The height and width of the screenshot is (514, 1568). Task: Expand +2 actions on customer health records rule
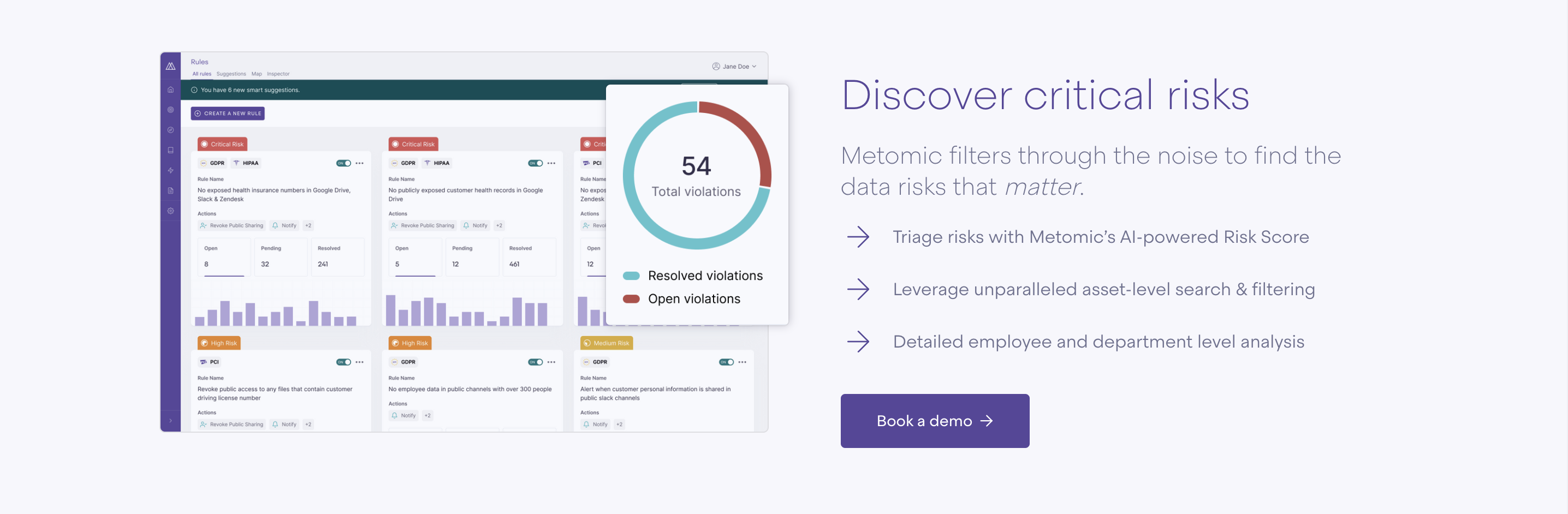click(x=499, y=226)
